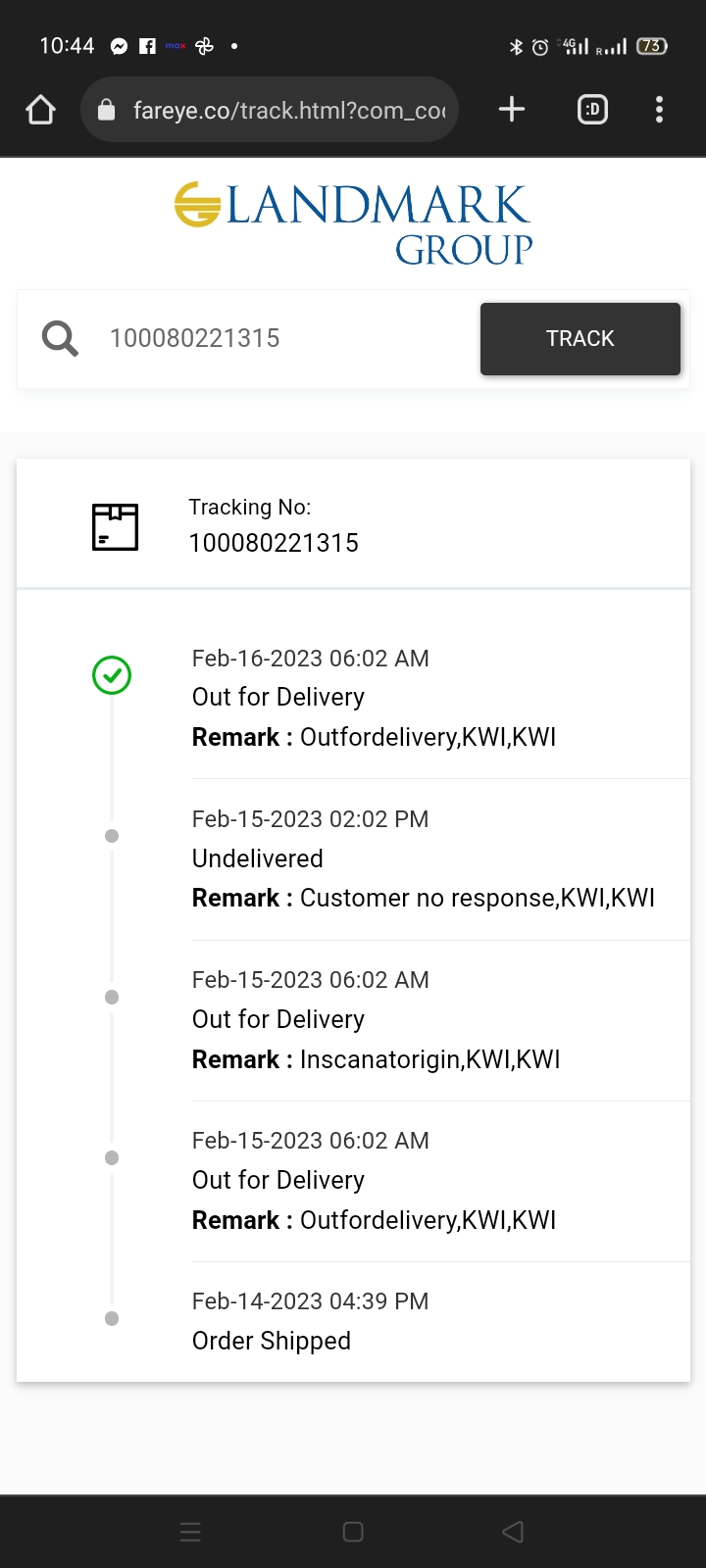Open the tab switcher icon
This screenshot has height=1568, width=706.
(592, 110)
